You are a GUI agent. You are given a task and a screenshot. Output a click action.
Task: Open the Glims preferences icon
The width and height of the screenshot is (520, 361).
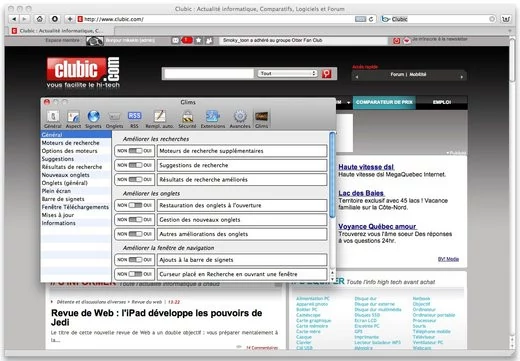point(261,119)
